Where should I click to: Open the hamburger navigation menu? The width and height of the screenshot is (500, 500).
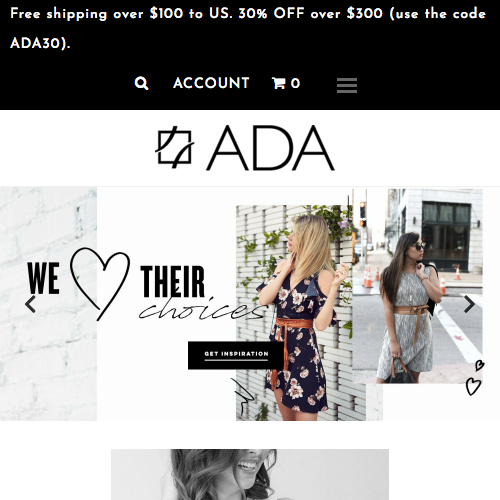347,85
